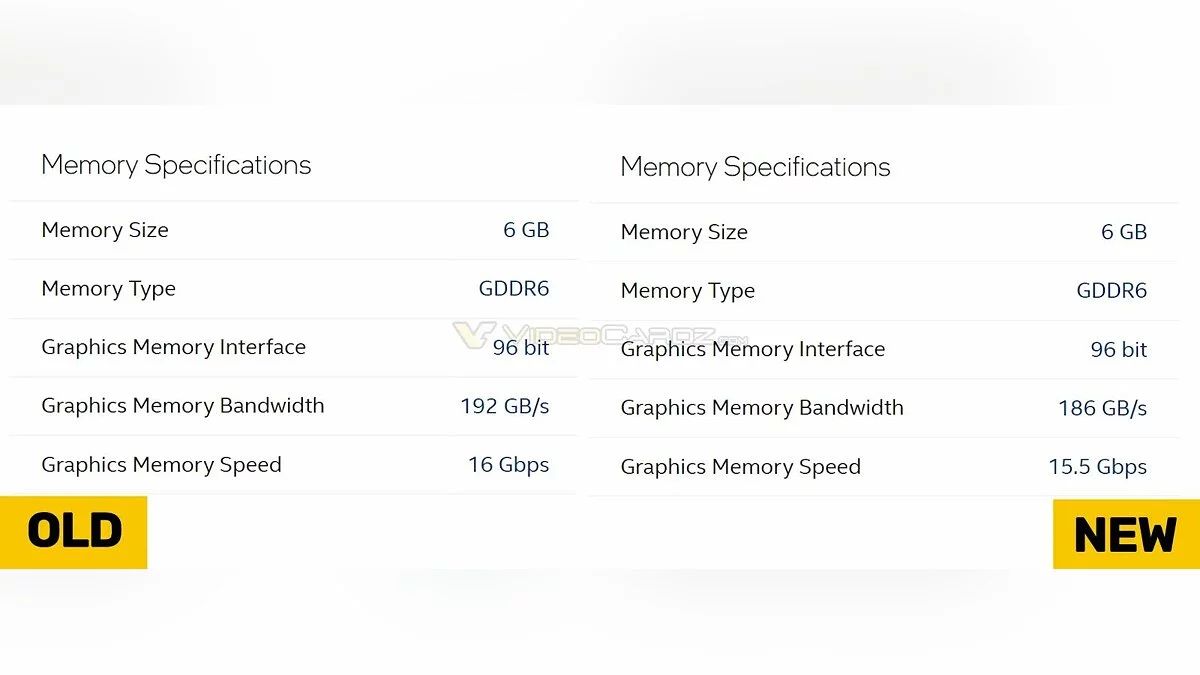Viewport: 1200px width, 675px height.
Task: Select Memory Size label in old specs
Action: point(105,230)
